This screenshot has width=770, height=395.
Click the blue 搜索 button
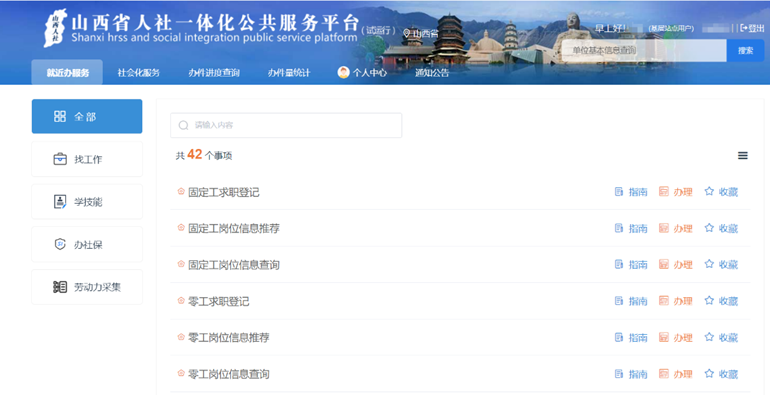(745, 50)
